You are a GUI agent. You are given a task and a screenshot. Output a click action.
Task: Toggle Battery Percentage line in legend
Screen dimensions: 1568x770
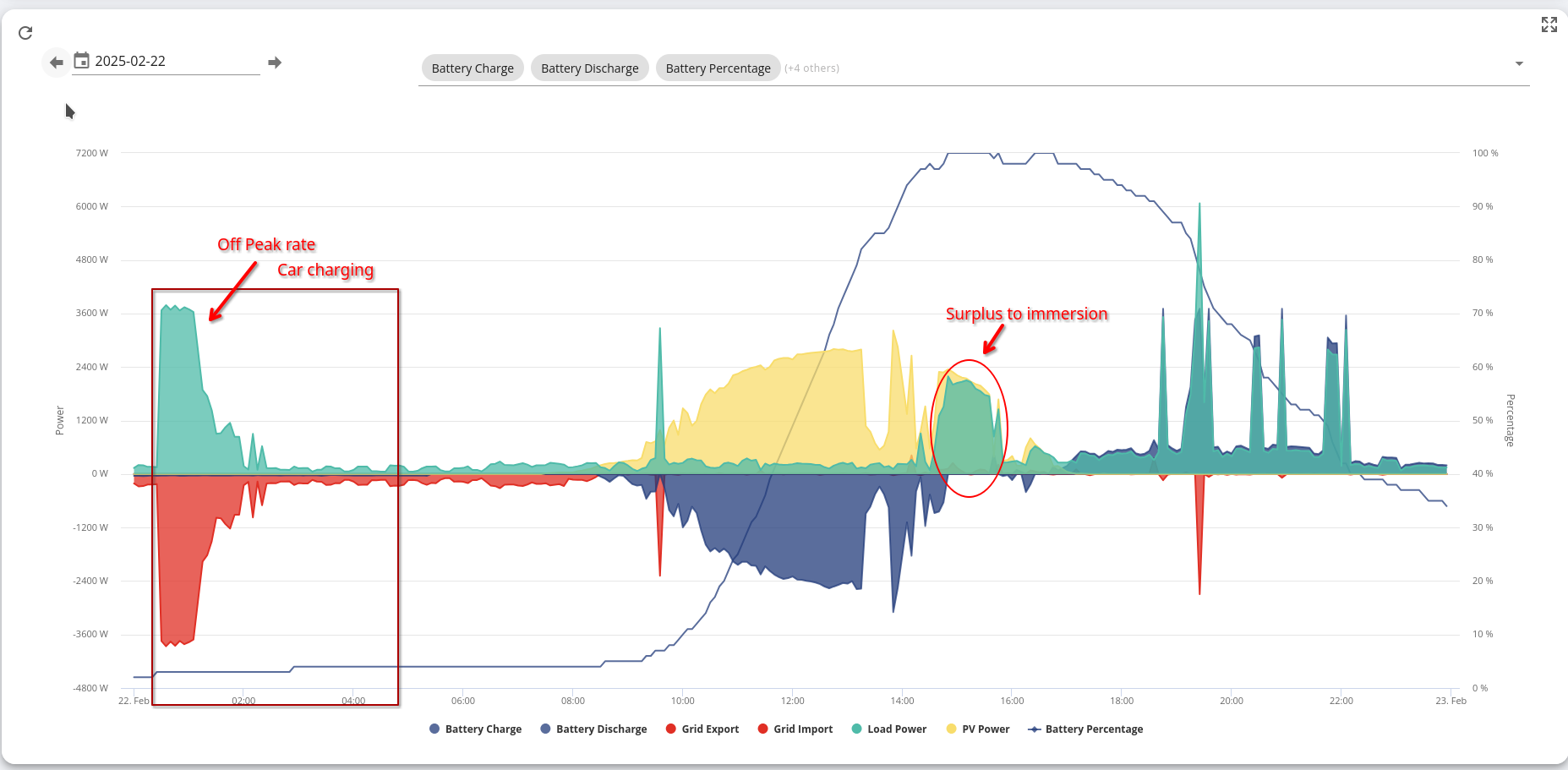[x=1094, y=729]
